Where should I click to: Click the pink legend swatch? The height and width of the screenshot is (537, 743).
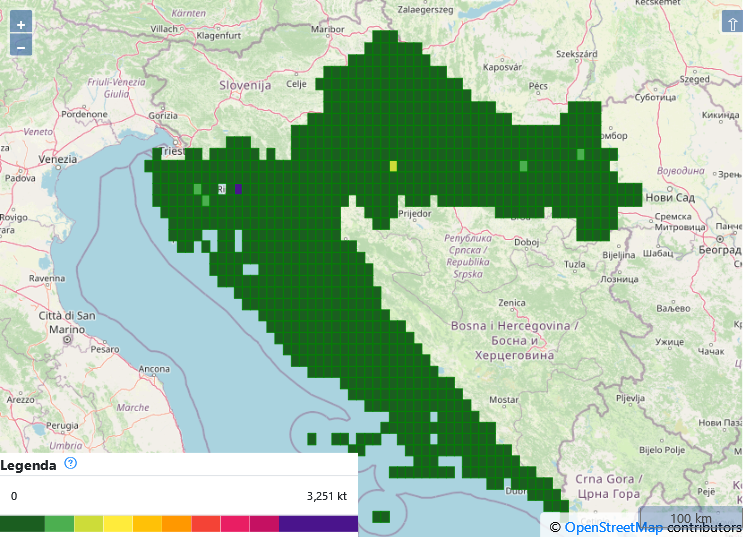[235, 524]
